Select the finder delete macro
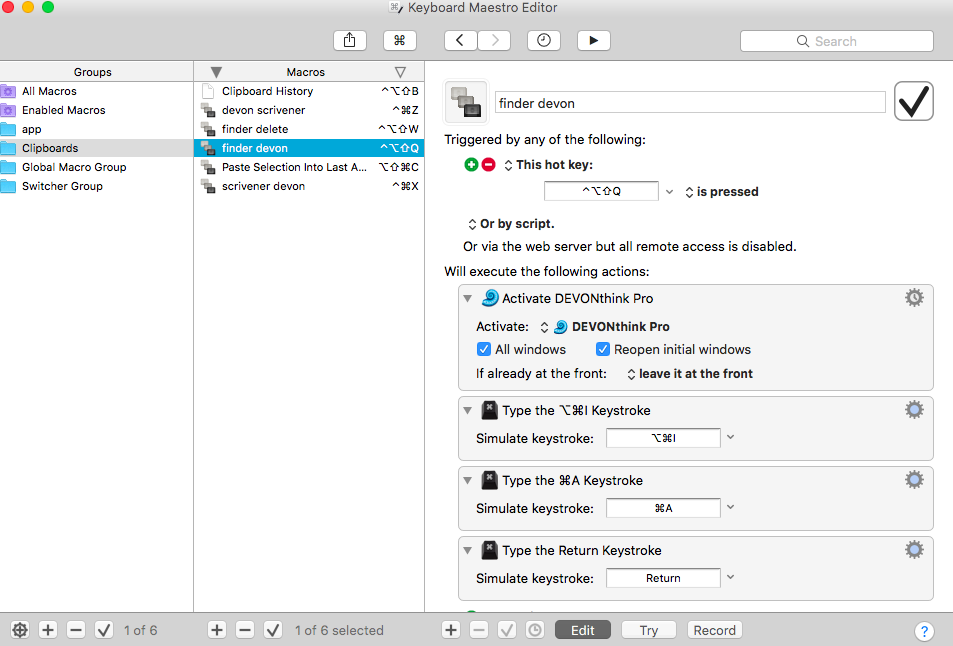Image resolution: width=953 pixels, height=646 pixels. 309,129
